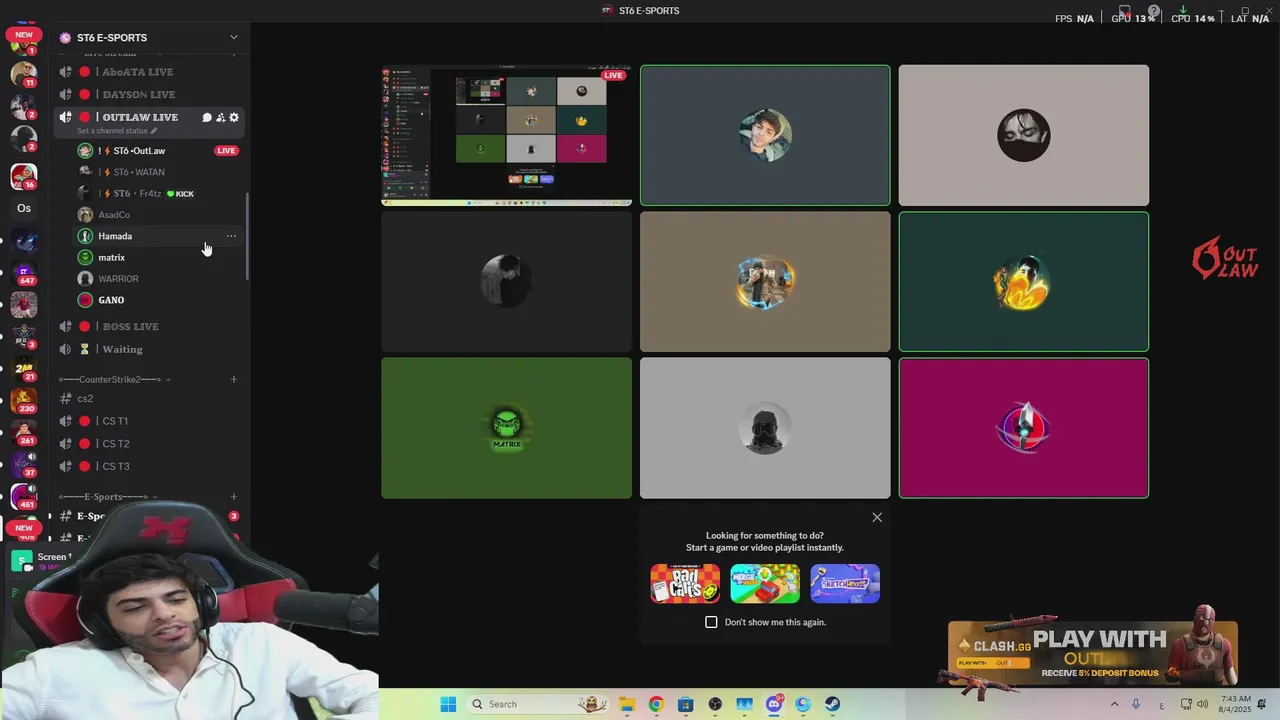This screenshot has width=1280, height=720.
Task: Open Google Chrome from taskbar
Action: click(656, 704)
